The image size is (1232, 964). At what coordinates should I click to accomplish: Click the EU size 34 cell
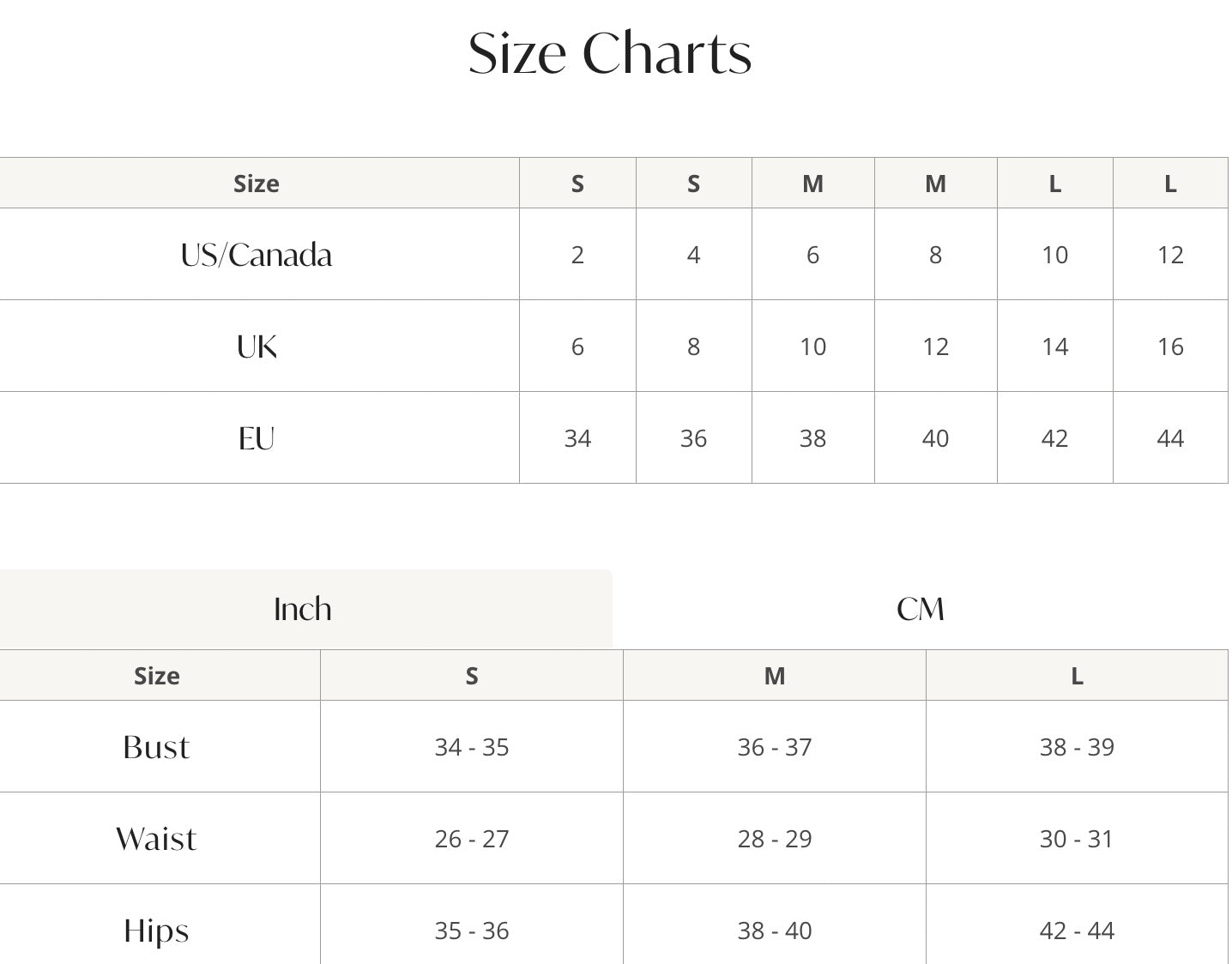coord(577,438)
